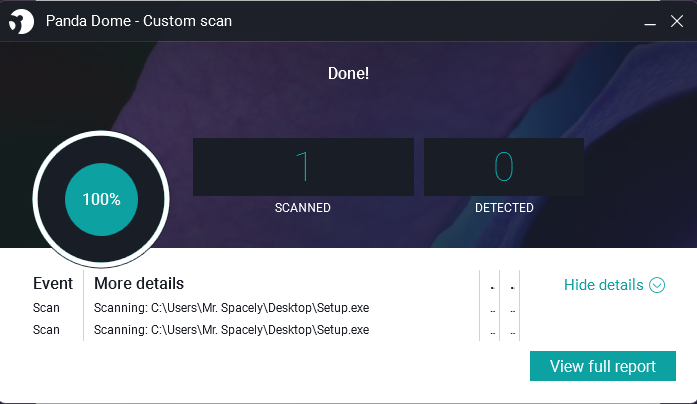Click the DETECTED label
The image size is (697, 404).
pyautogui.click(x=503, y=208)
